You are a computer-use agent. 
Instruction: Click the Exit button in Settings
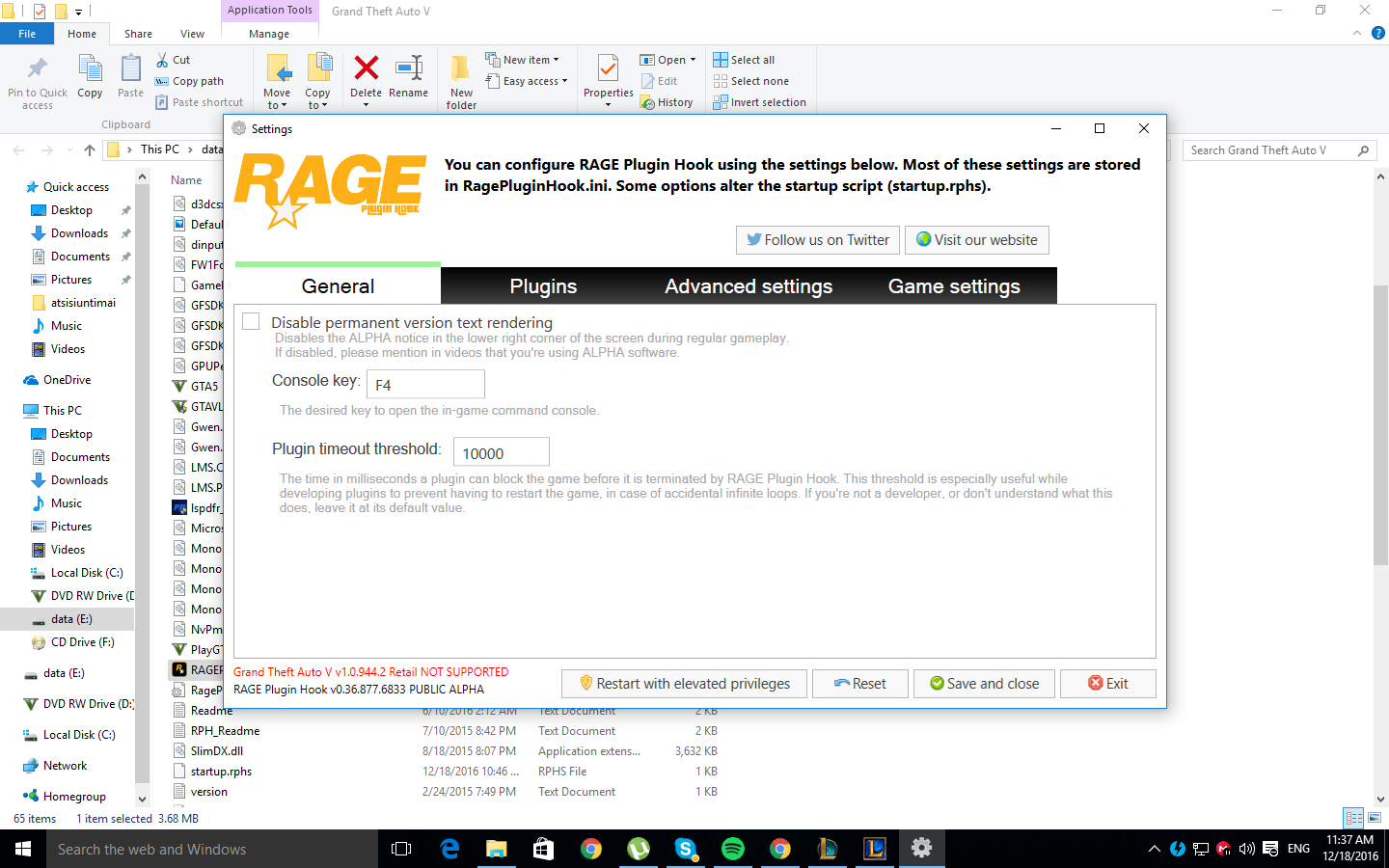point(1108,684)
